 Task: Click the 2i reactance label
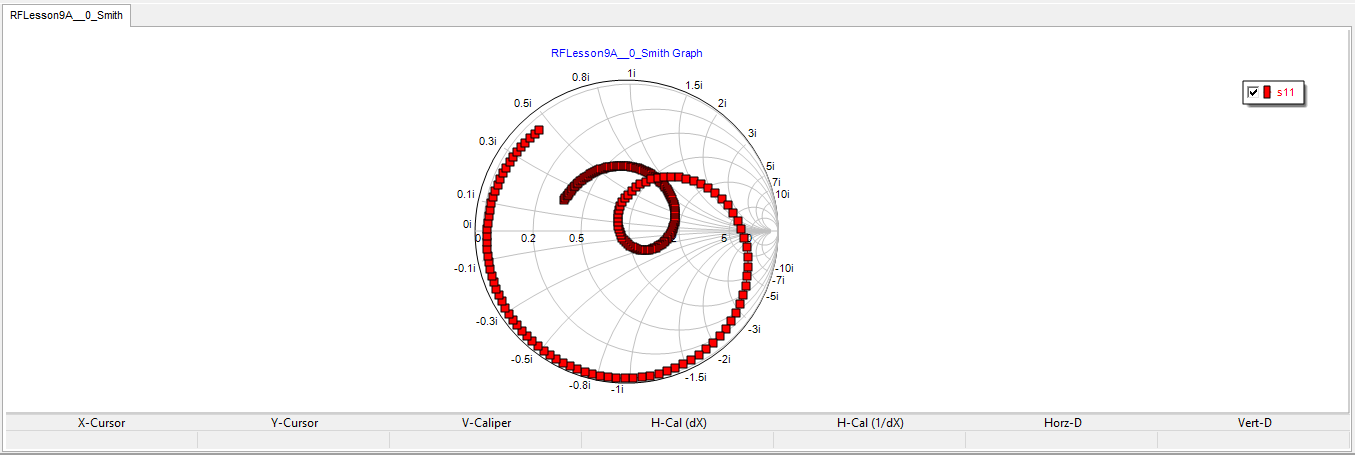(722, 103)
